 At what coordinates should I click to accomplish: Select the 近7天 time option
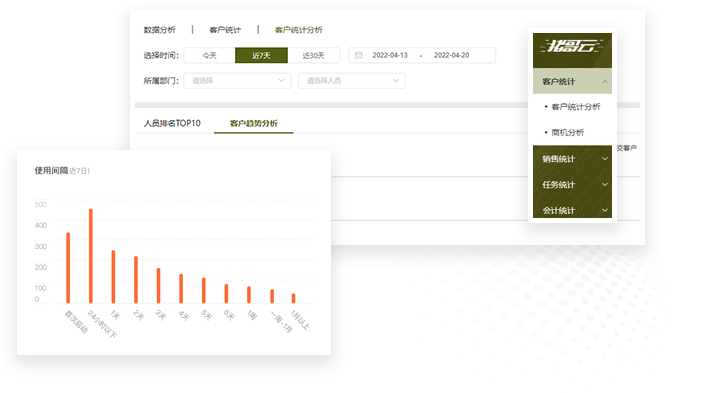tap(261, 55)
